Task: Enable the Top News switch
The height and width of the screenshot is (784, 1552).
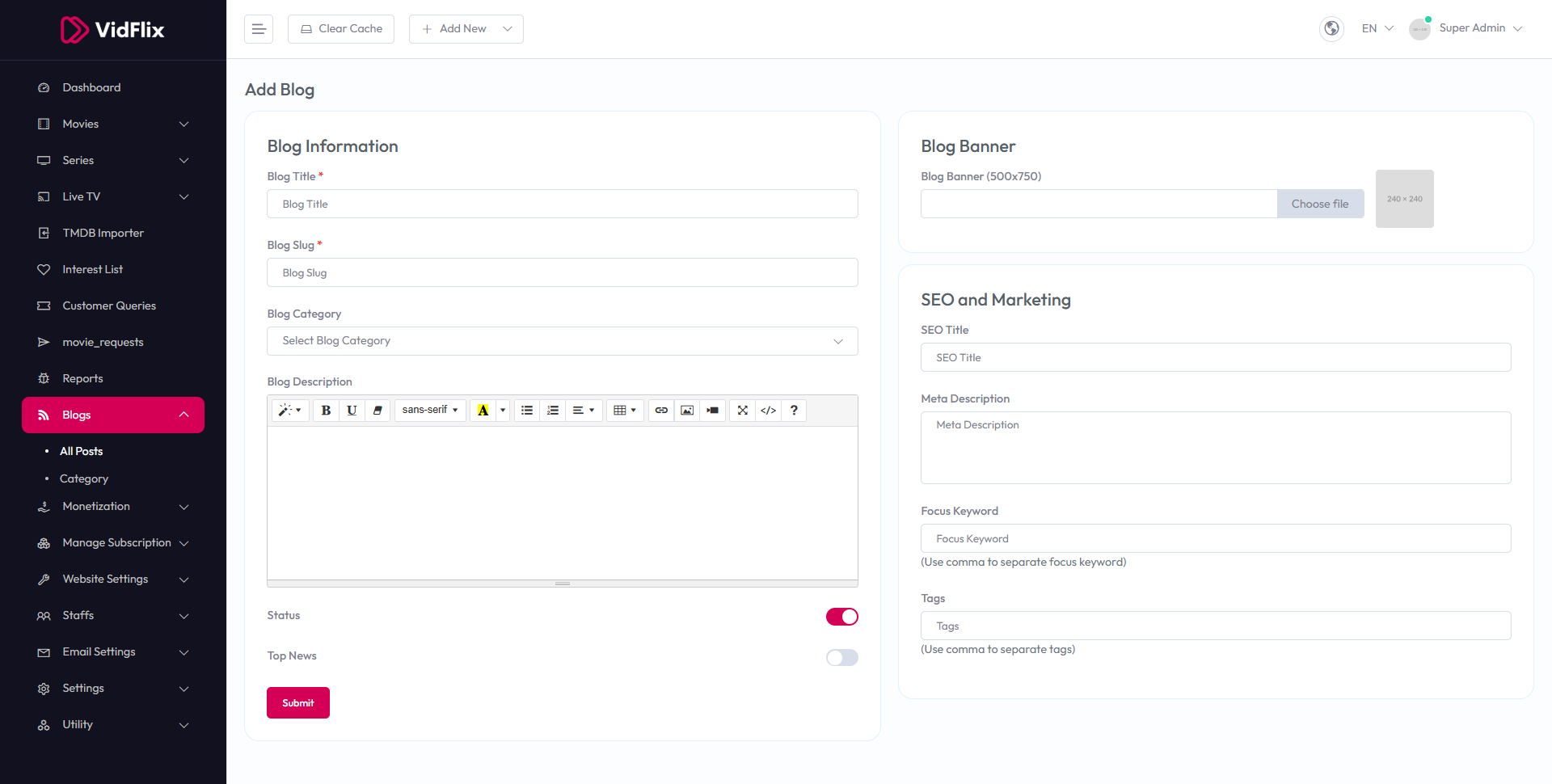Action: coord(841,657)
